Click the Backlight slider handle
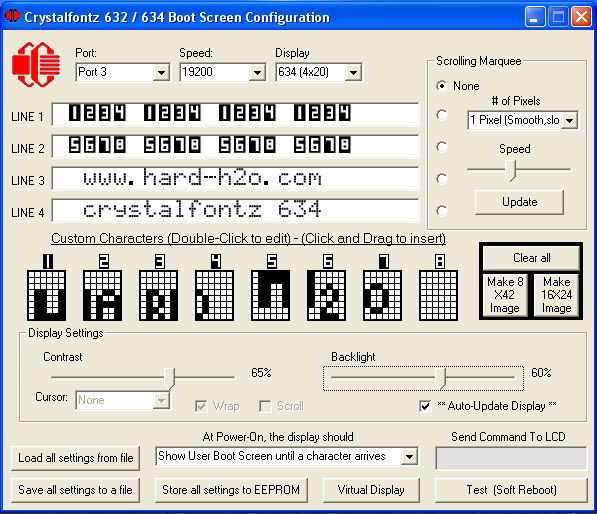This screenshot has height=514, width=597. (x=441, y=378)
